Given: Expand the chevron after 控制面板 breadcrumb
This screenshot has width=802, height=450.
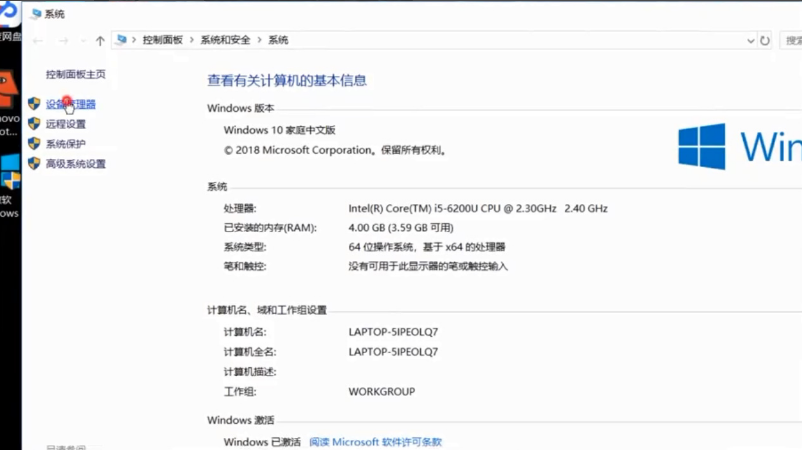Looking at the screenshot, I should (192, 40).
